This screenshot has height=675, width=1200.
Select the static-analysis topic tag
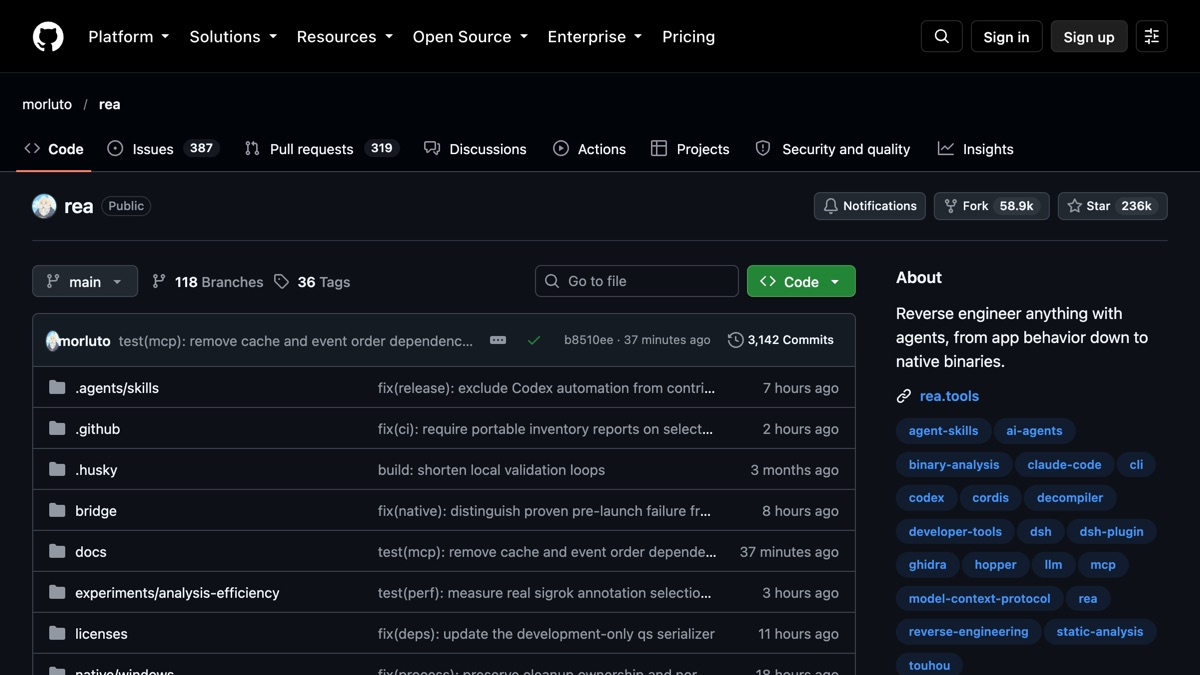(x=1100, y=632)
